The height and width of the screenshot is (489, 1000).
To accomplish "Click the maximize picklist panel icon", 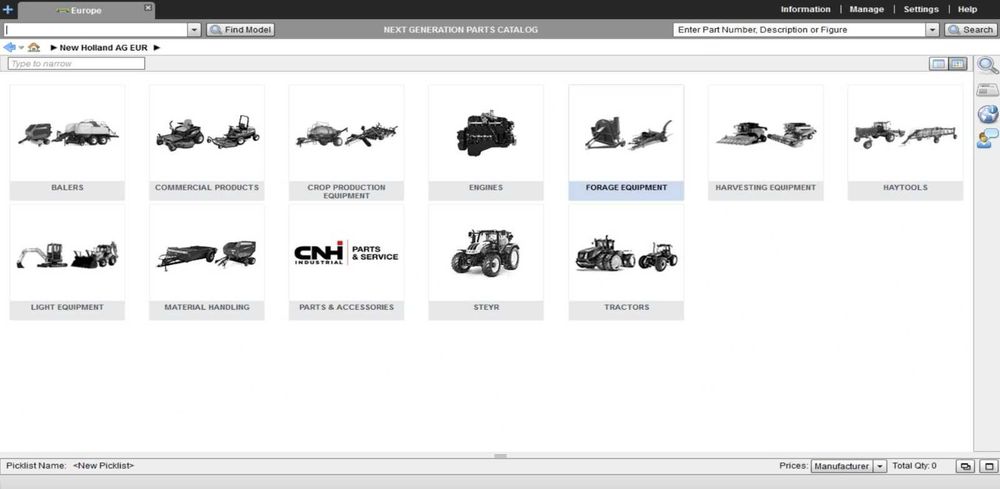I will pyautogui.click(x=987, y=466).
